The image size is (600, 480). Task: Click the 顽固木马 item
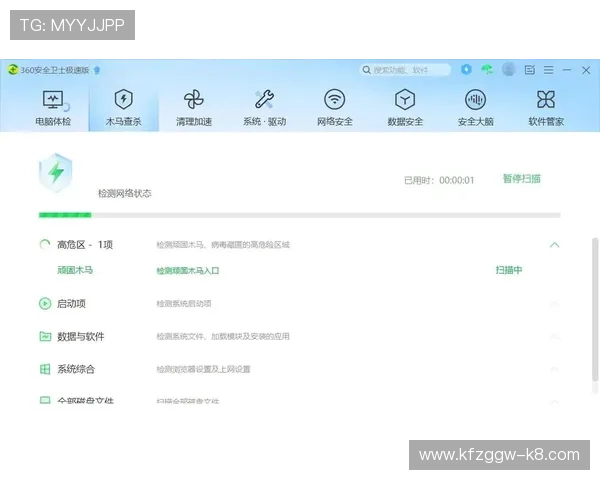coord(75,270)
